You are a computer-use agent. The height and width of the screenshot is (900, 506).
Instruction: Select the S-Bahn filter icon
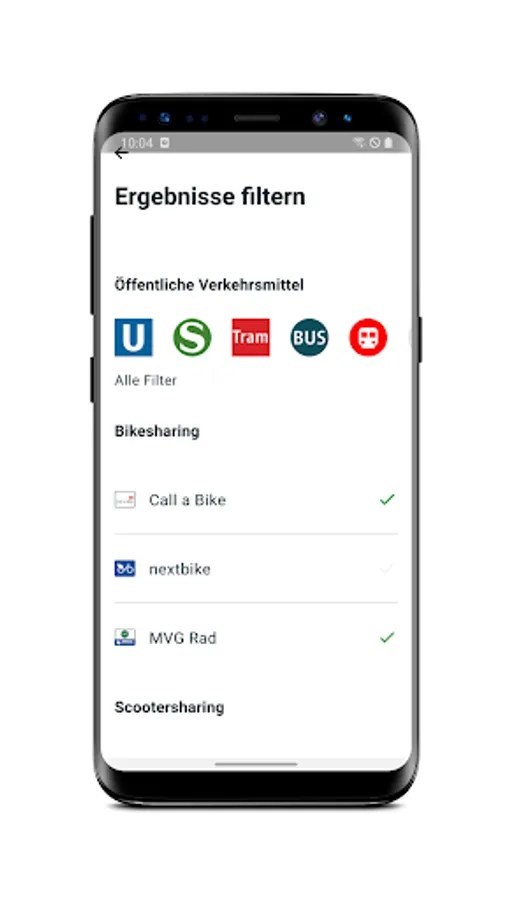[x=192, y=338]
